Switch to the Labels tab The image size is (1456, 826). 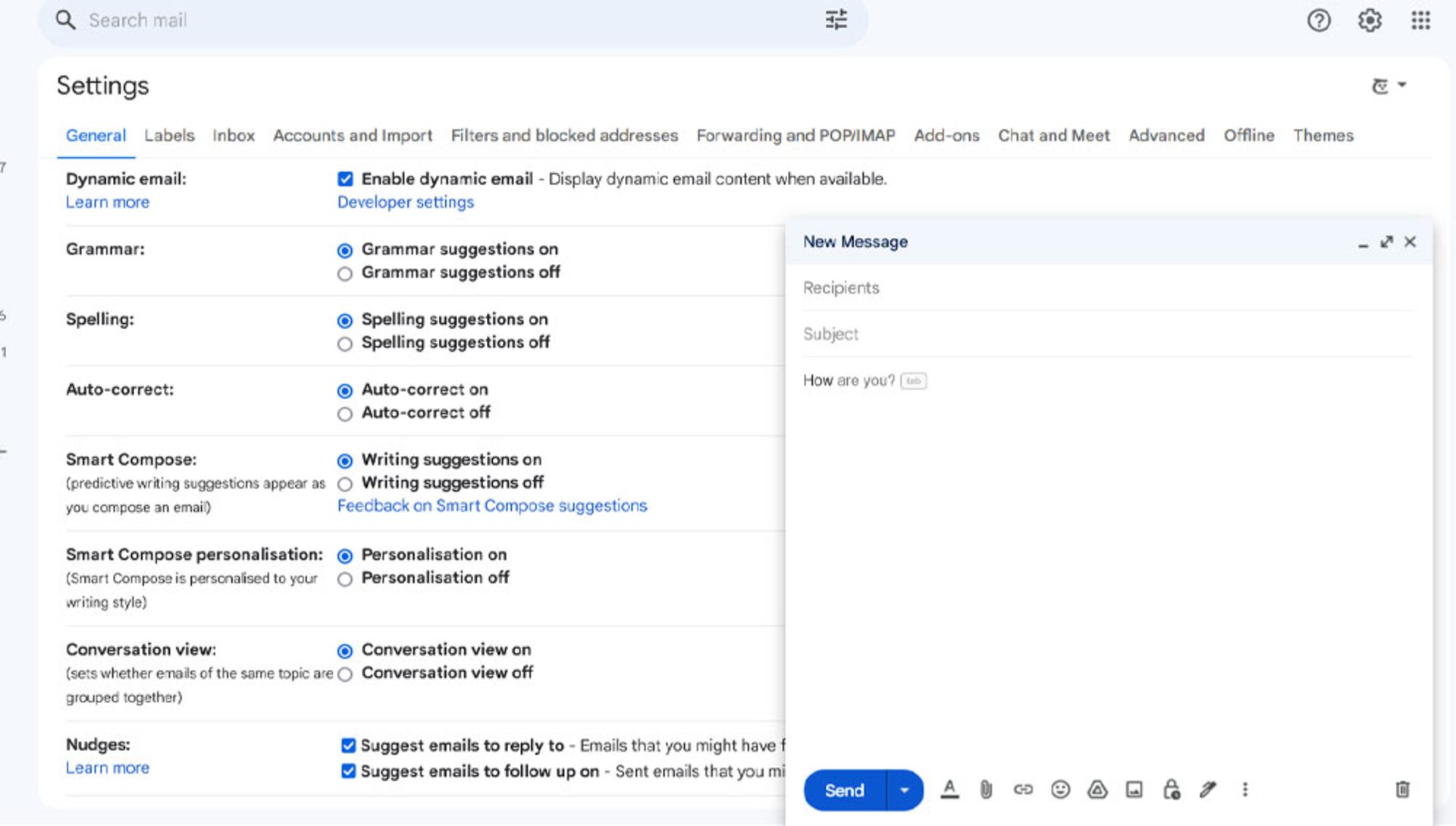pos(169,136)
